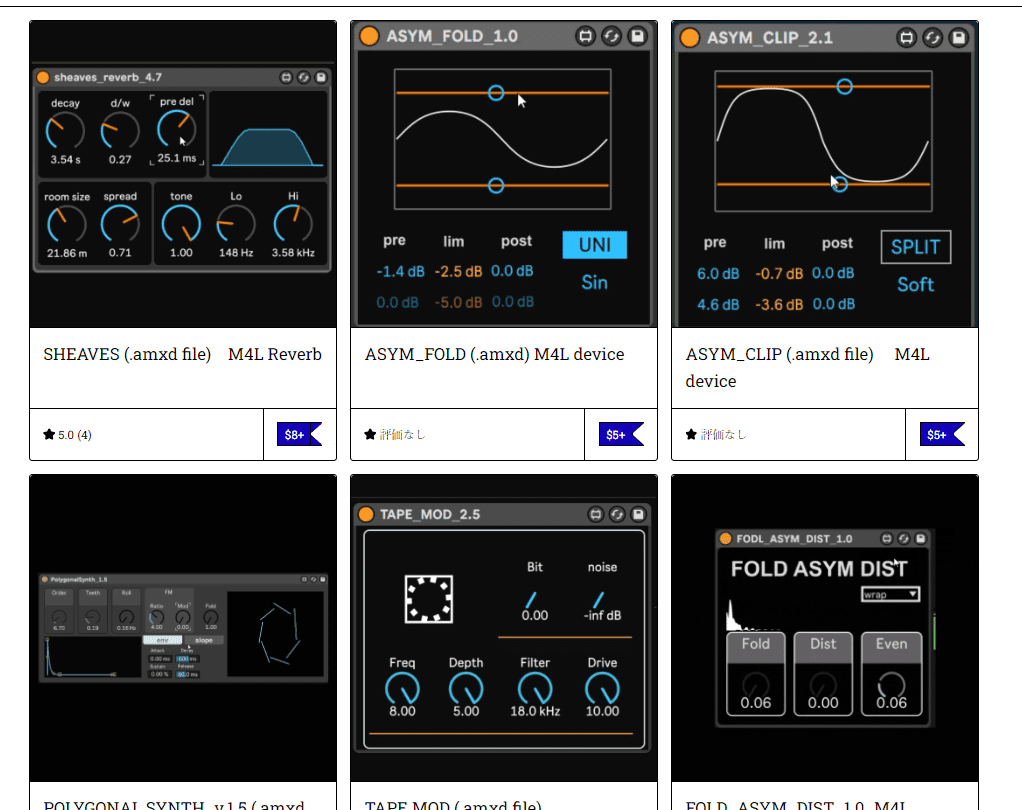Click the save icon on sheaves_reverb_4.7
Image resolution: width=1022 pixels, height=810 pixels.
point(321,77)
